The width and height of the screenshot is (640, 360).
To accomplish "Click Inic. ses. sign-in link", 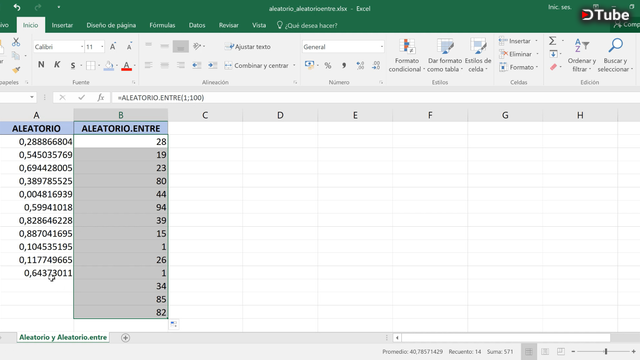I will tap(560, 7).
